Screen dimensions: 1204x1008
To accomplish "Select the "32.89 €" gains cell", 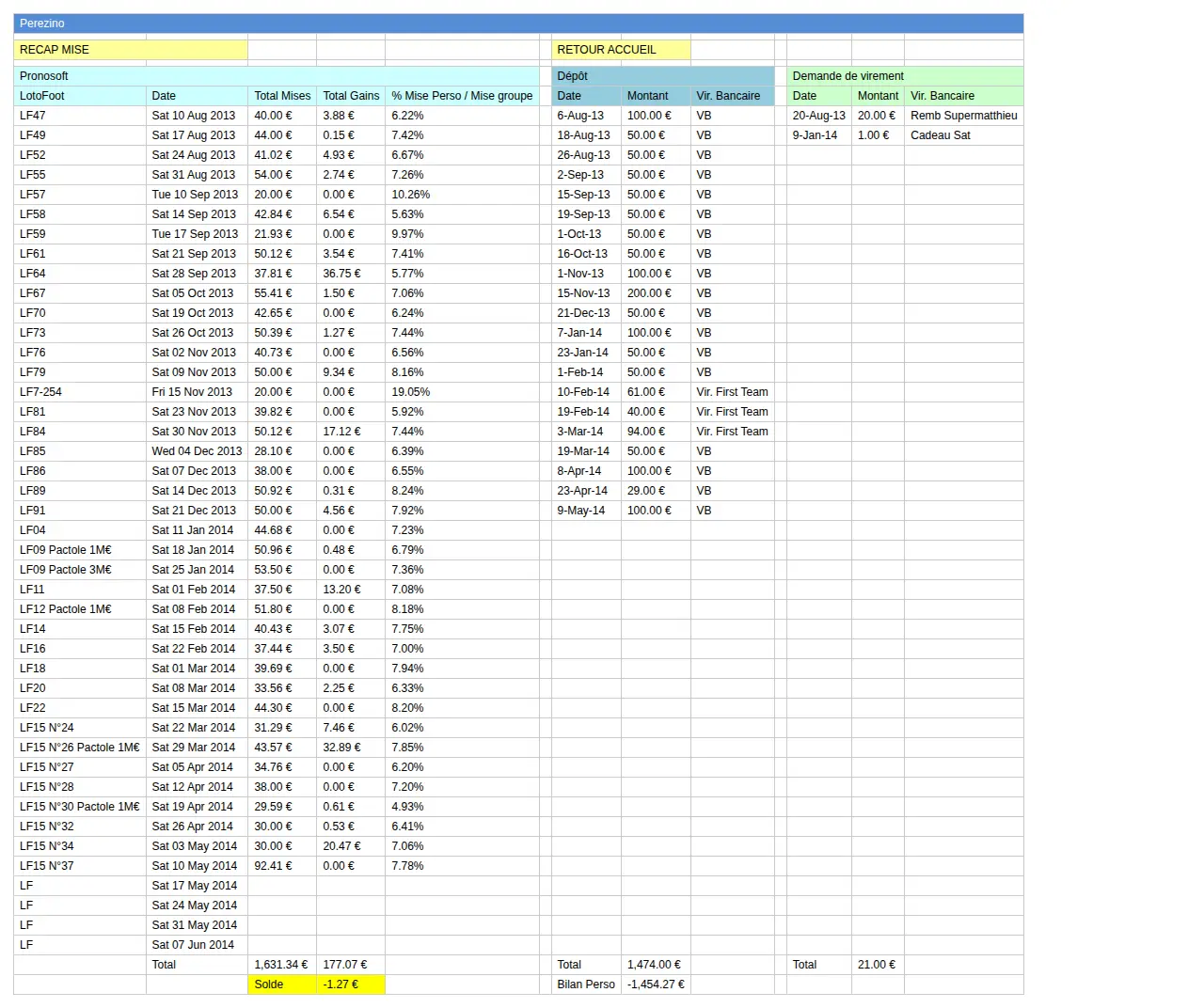I will (x=351, y=748).
